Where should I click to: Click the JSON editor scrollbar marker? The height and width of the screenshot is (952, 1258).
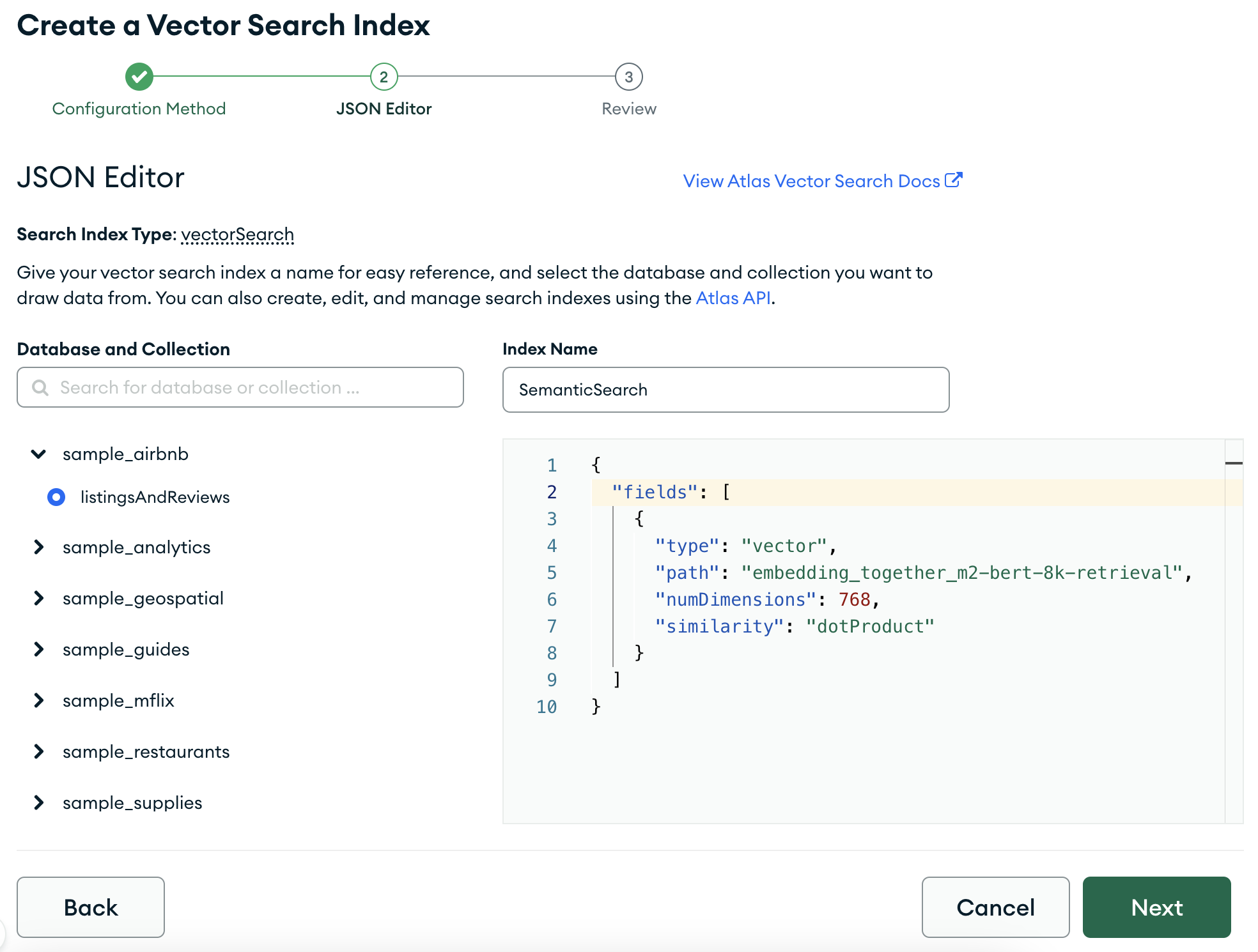click(x=1234, y=463)
